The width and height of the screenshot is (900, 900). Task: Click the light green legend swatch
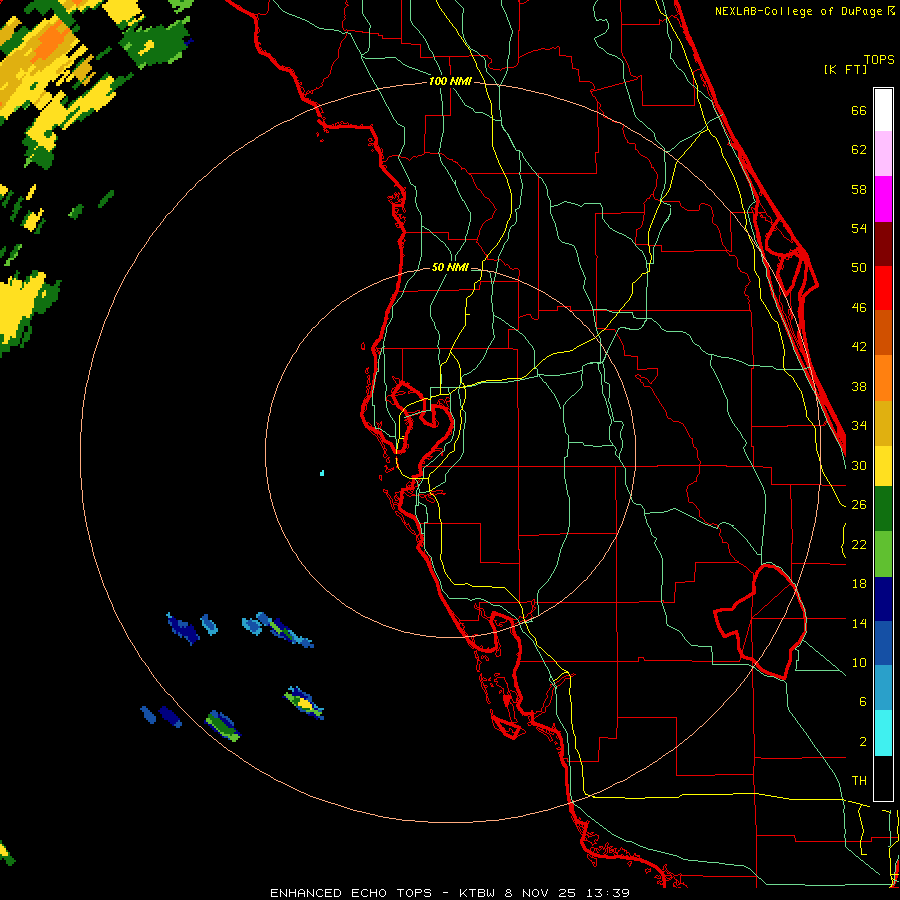point(883,554)
